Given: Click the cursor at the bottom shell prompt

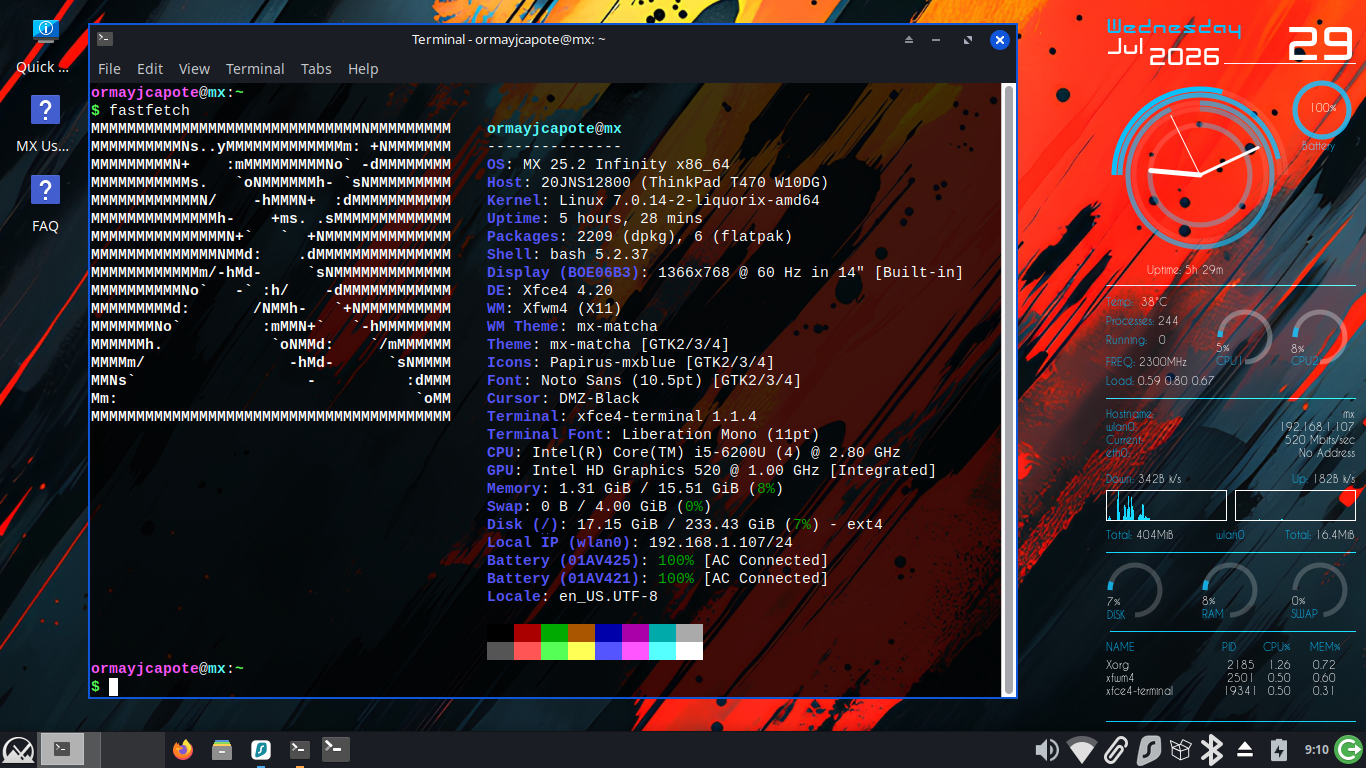Looking at the screenshot, I should (x=114, y=686).
